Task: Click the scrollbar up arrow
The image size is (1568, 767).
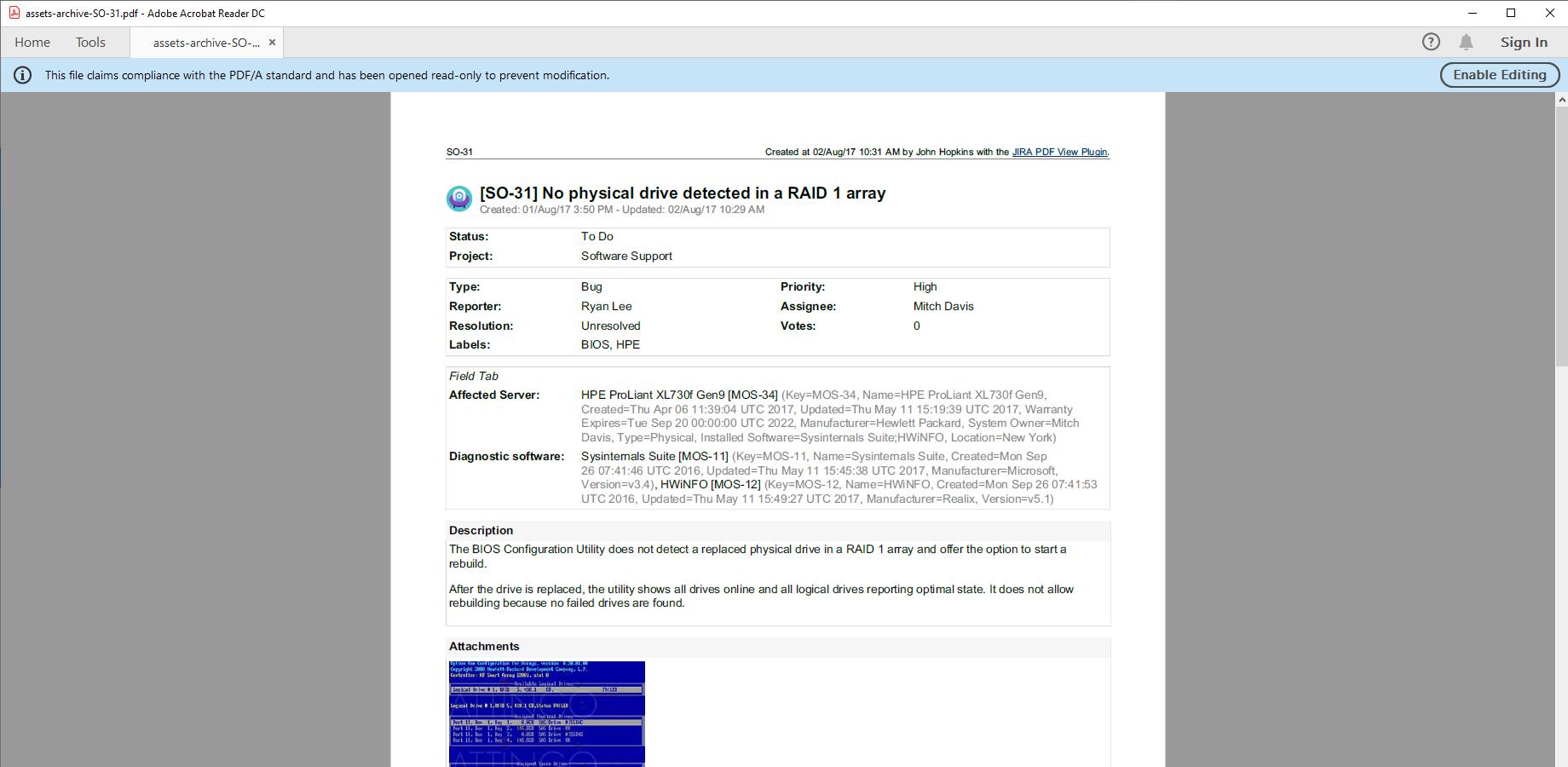Action: click(1561, 100)
